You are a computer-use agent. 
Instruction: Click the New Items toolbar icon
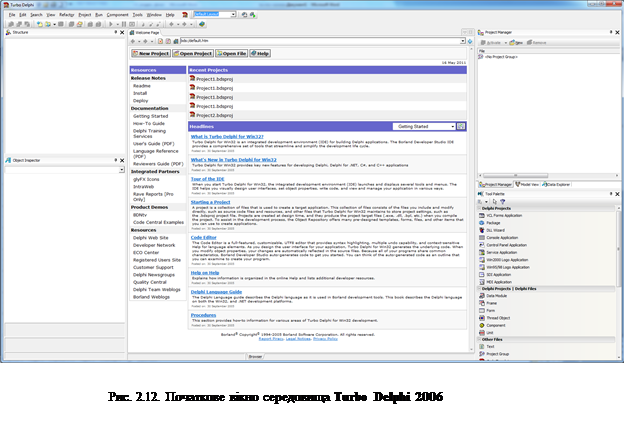(x=39, y=24)
